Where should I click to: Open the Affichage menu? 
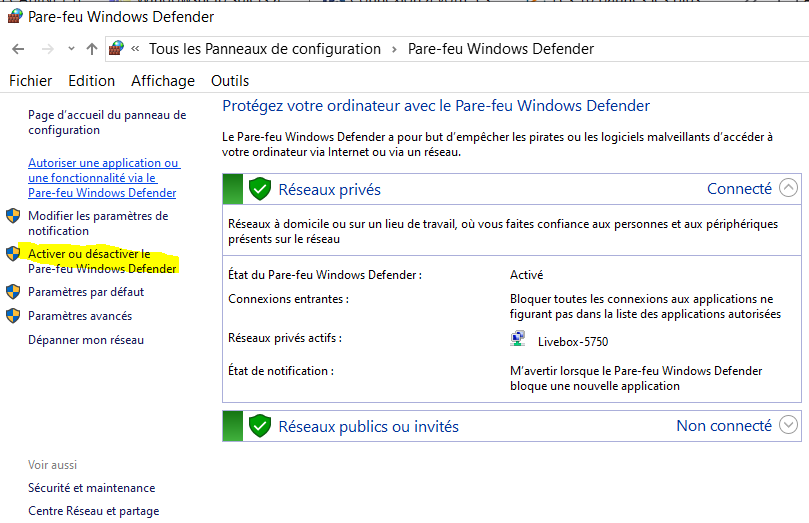tap(163, 81)
